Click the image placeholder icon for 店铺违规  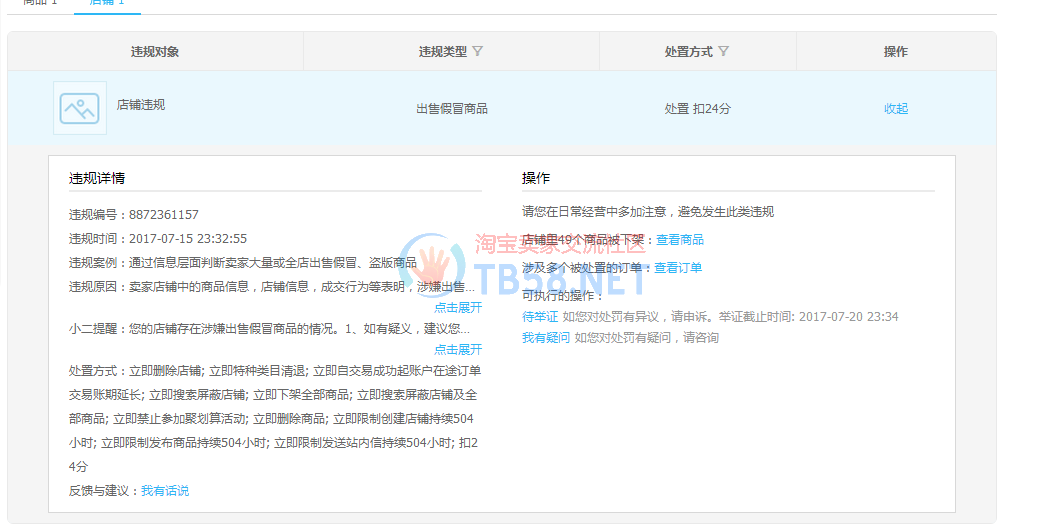pyautogui.click(x=80, y=108)
